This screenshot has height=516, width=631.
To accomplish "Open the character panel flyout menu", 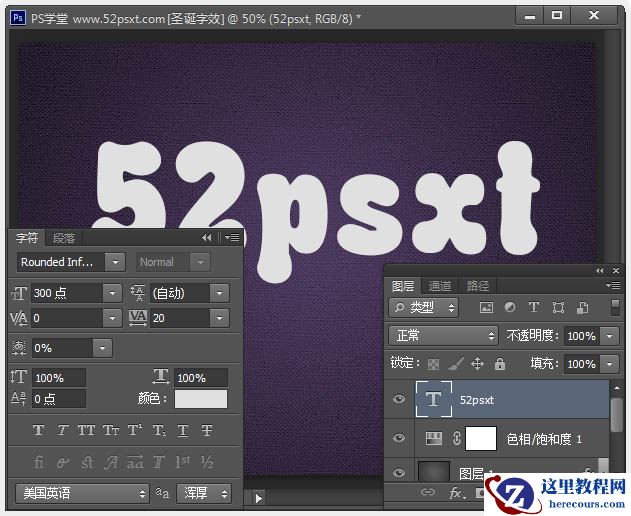I will pos(232,237).
